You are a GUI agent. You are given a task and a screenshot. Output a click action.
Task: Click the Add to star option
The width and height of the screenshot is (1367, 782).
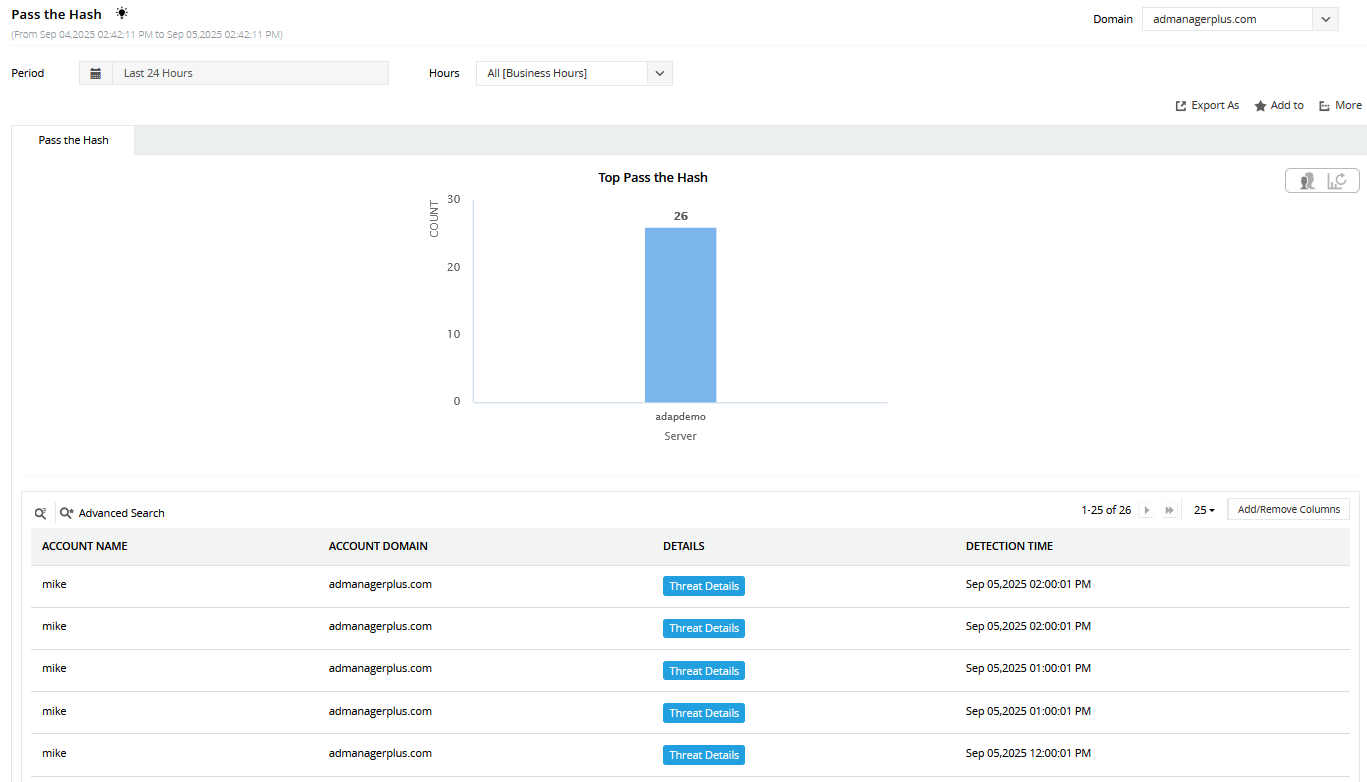pyautogui.click(x=1279, y=105)
